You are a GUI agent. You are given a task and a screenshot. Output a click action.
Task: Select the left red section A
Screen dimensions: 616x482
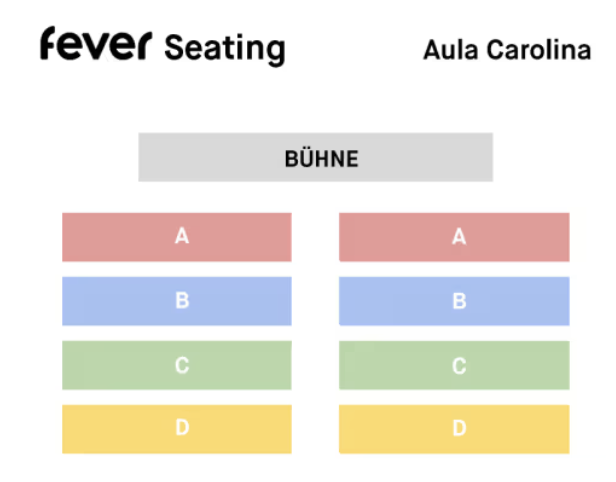click(177, 237)
